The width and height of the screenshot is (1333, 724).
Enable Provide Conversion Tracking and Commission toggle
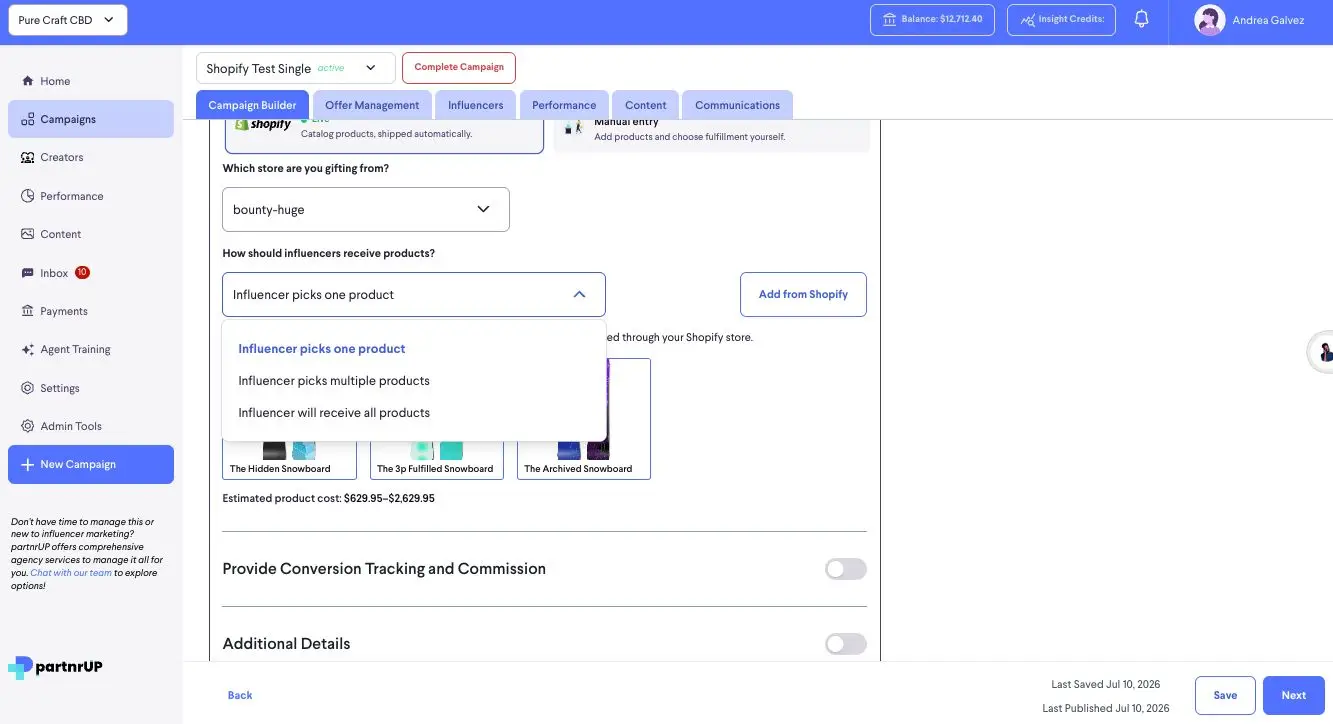[x=845, y=569]
